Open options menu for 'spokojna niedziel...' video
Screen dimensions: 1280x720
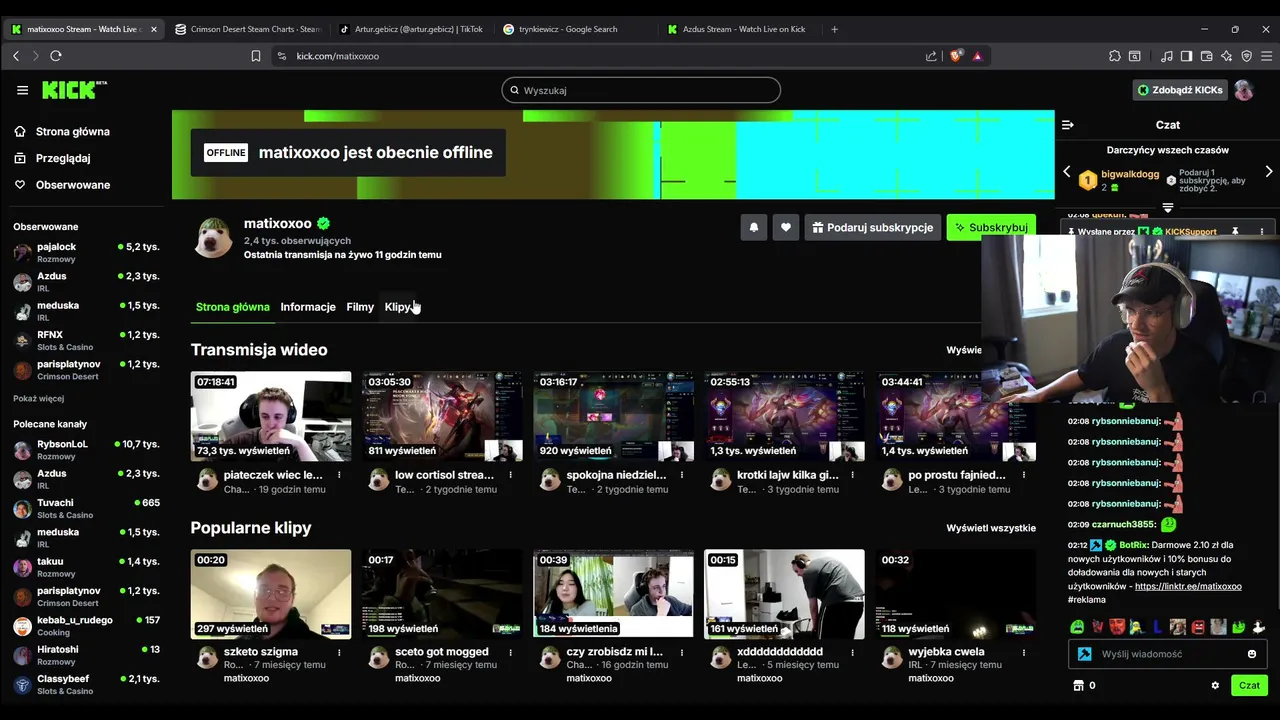point(683,475)
